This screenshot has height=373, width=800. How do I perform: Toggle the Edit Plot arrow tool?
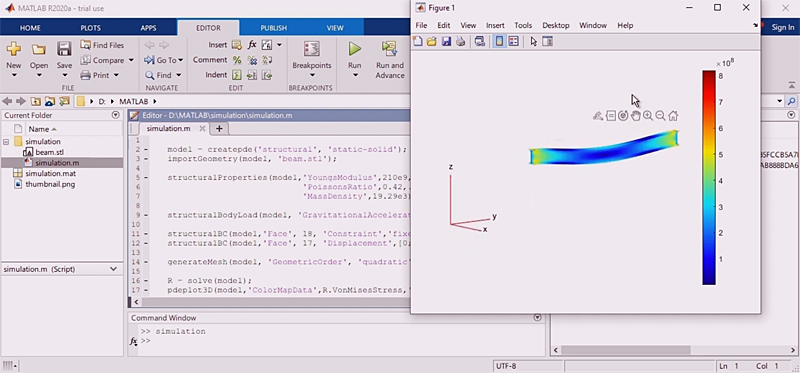pyautogui.click(x=534, y=42)
